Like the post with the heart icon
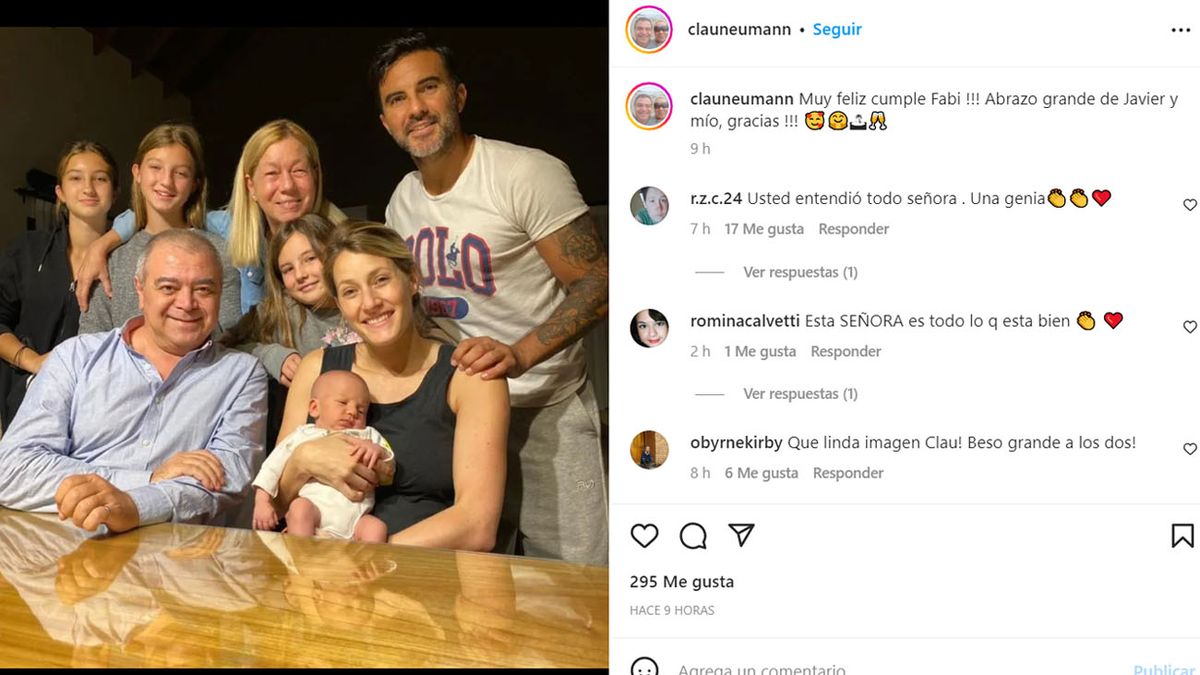Viewport: 1200px width, 675px height. [645, 536]
